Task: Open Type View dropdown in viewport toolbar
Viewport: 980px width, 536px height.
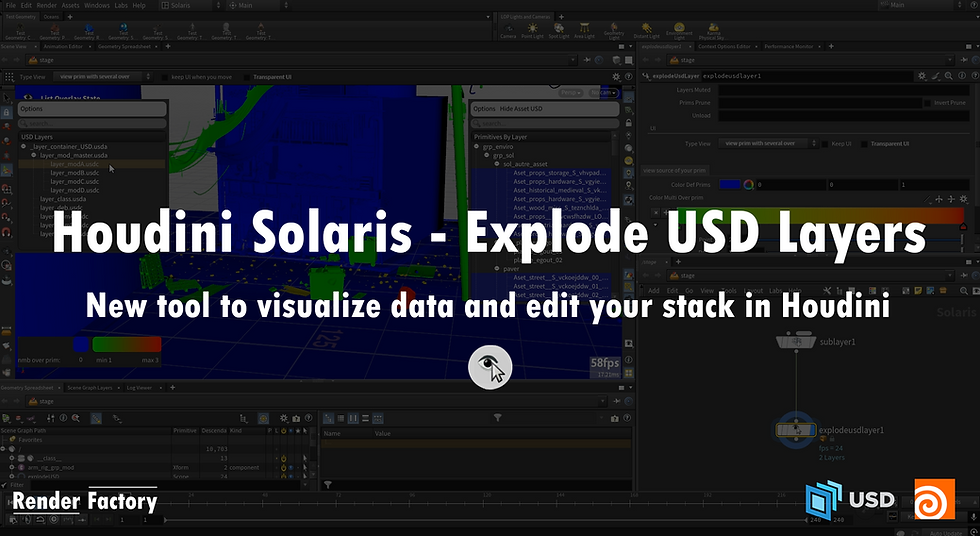Action: tap(102, 77)
